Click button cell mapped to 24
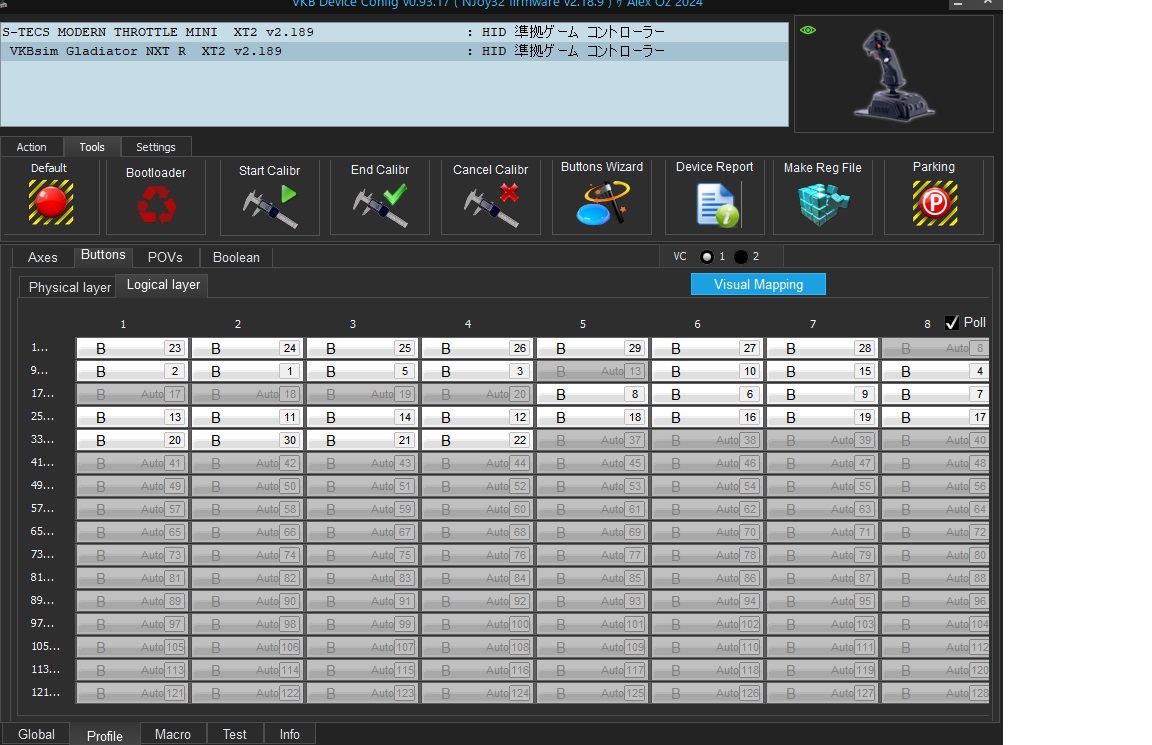The width and height of the screenshot is (1152, 745). click(x=248, y=348)
